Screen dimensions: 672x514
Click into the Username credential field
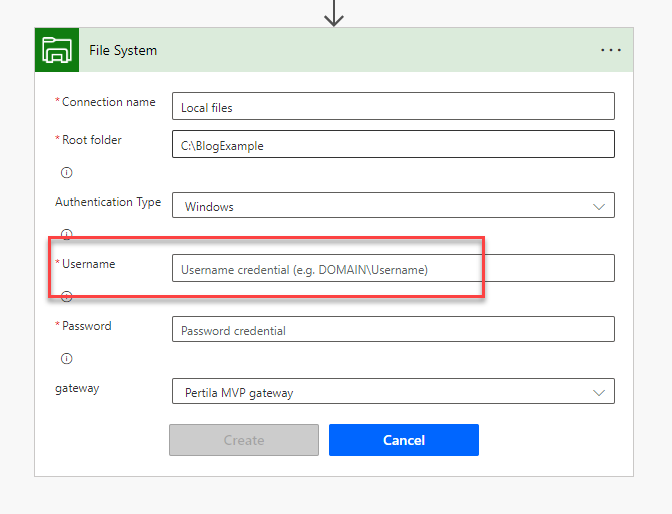(392, 268)
